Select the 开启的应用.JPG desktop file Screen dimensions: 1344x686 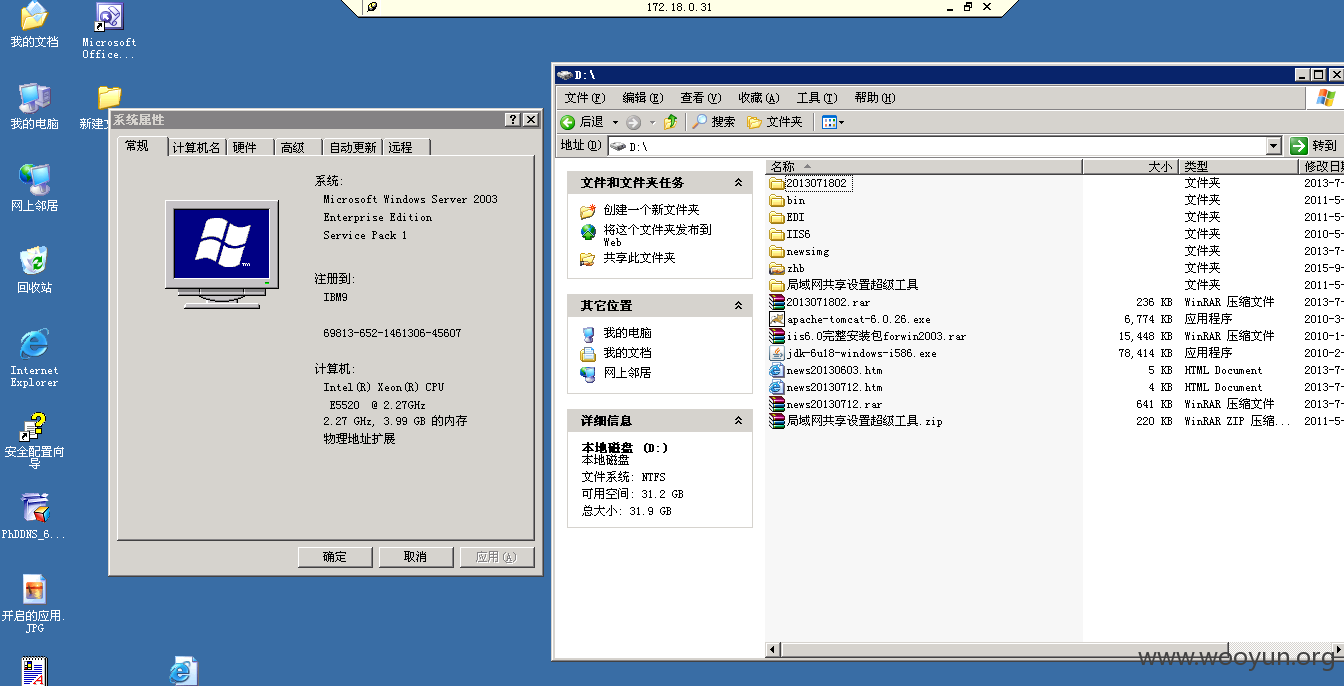coord(34,605)
